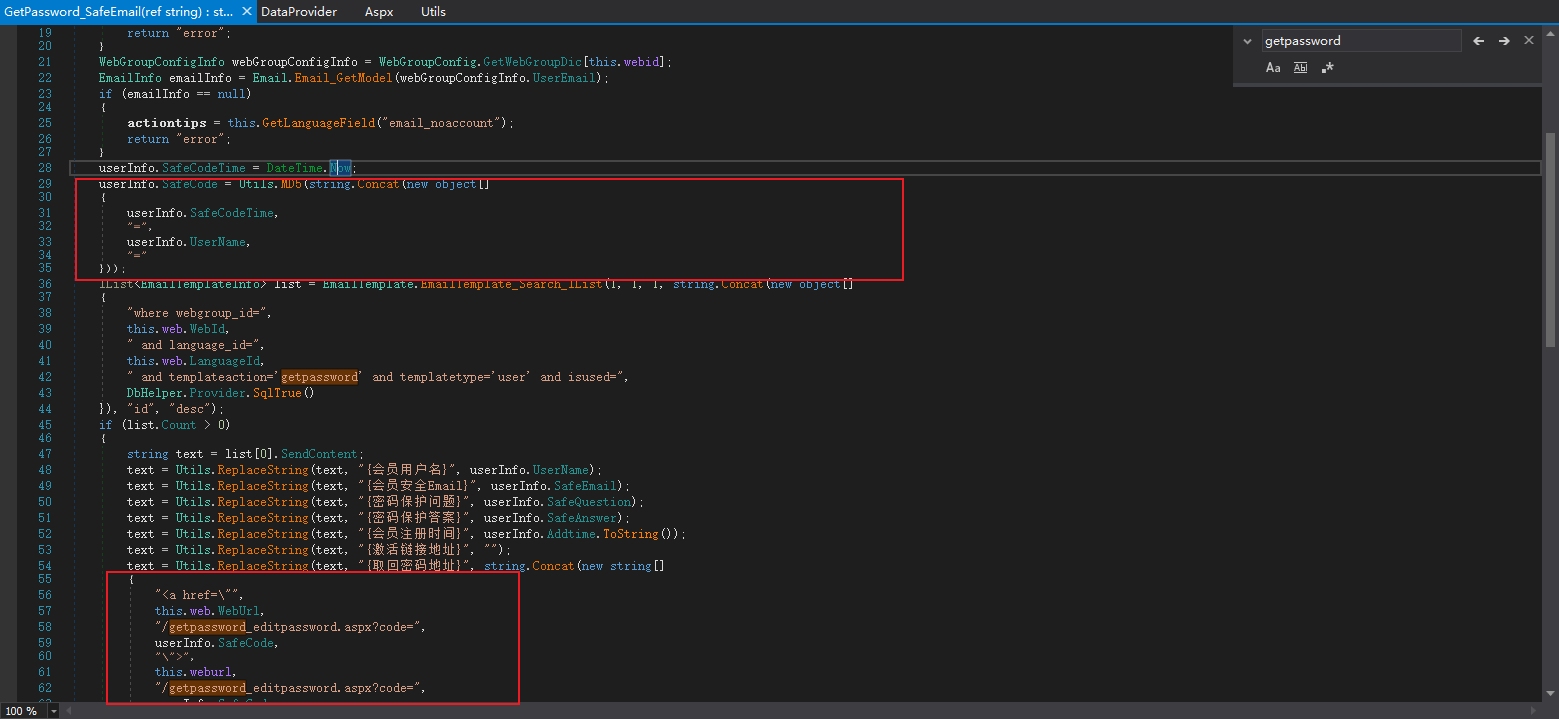
Task: Click the 100 % zoom value box
Action: 23,711
